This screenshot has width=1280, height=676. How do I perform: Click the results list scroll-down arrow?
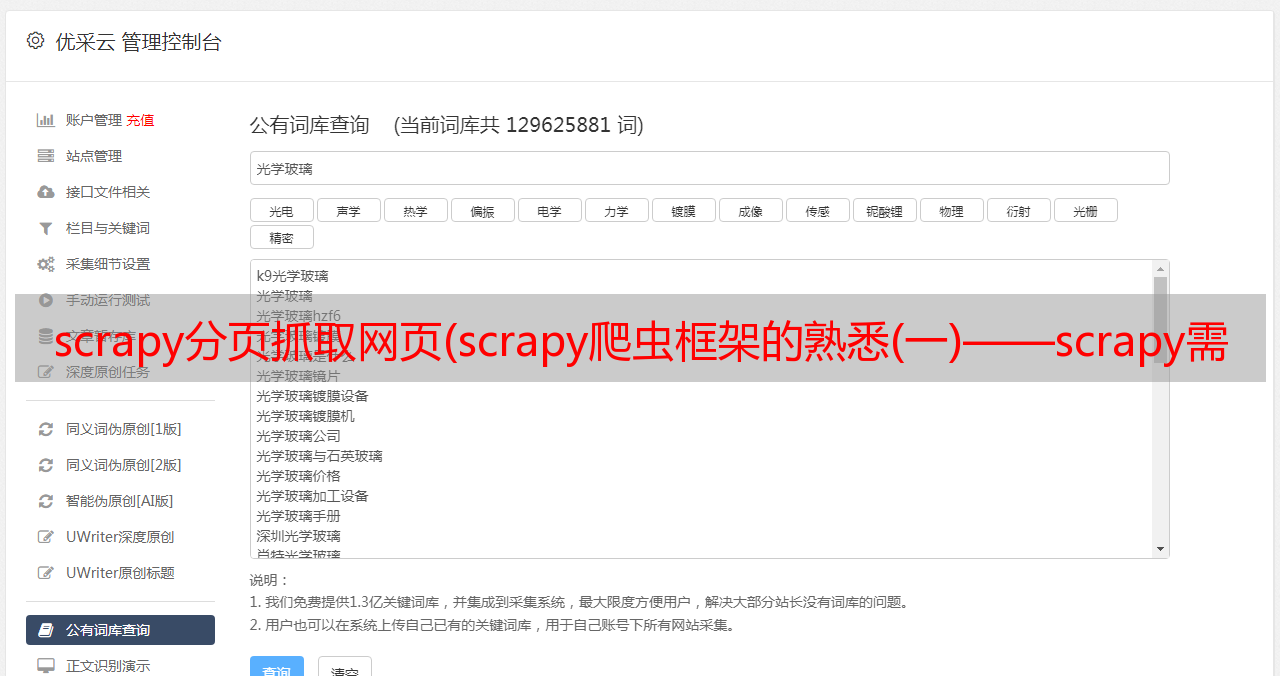1161,549
